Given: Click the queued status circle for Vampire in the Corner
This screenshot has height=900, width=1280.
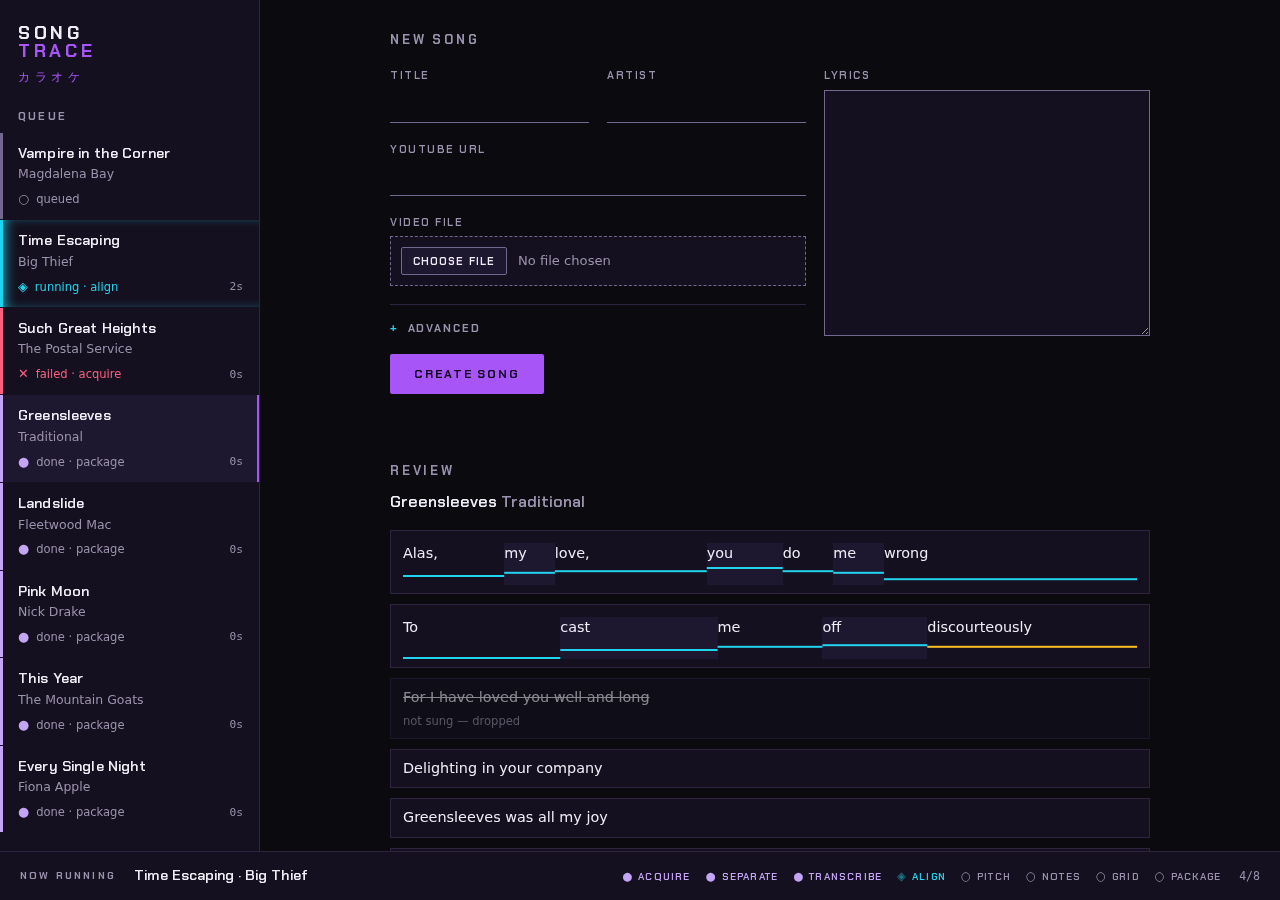Looking at the screenshot, I should [24, 200].
